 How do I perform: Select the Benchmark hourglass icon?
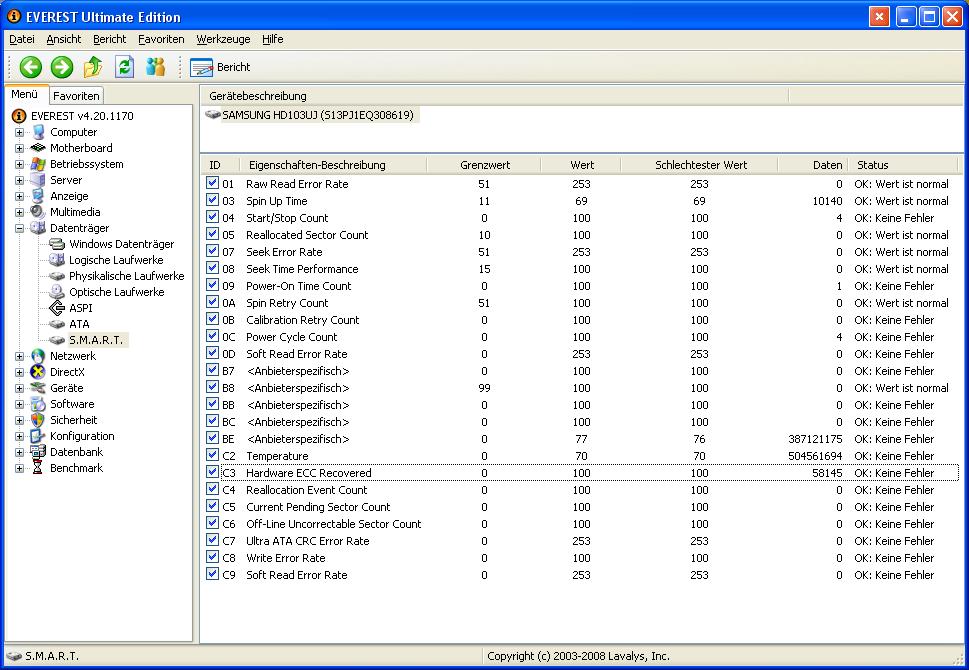tap(38, 468)
